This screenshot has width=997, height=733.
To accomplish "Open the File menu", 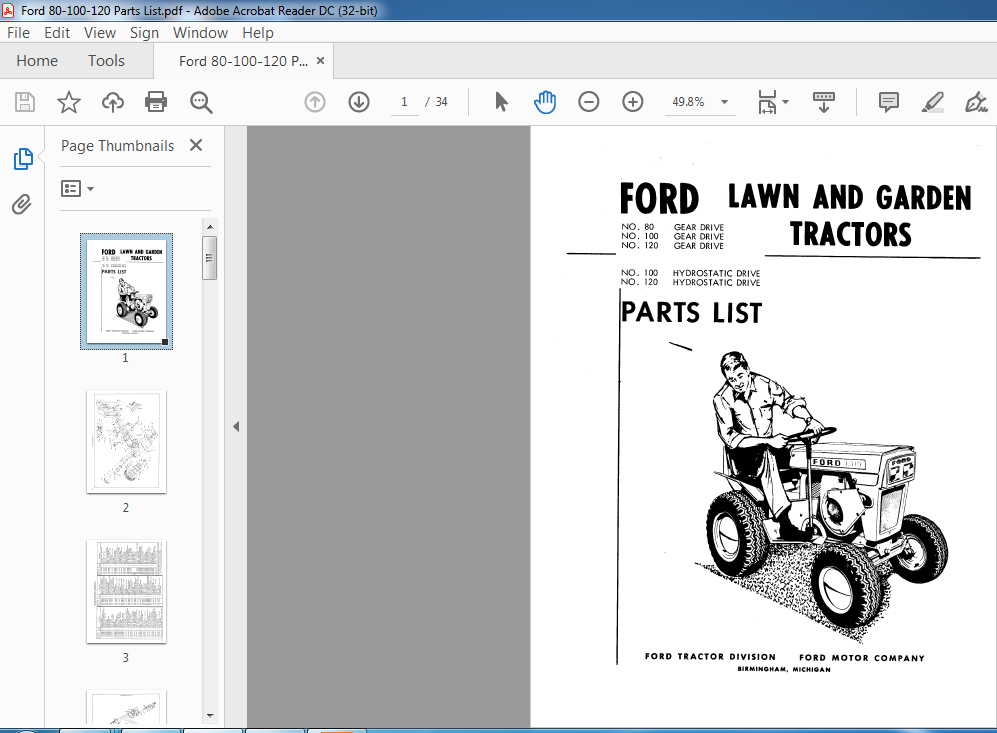I will 18,33.
